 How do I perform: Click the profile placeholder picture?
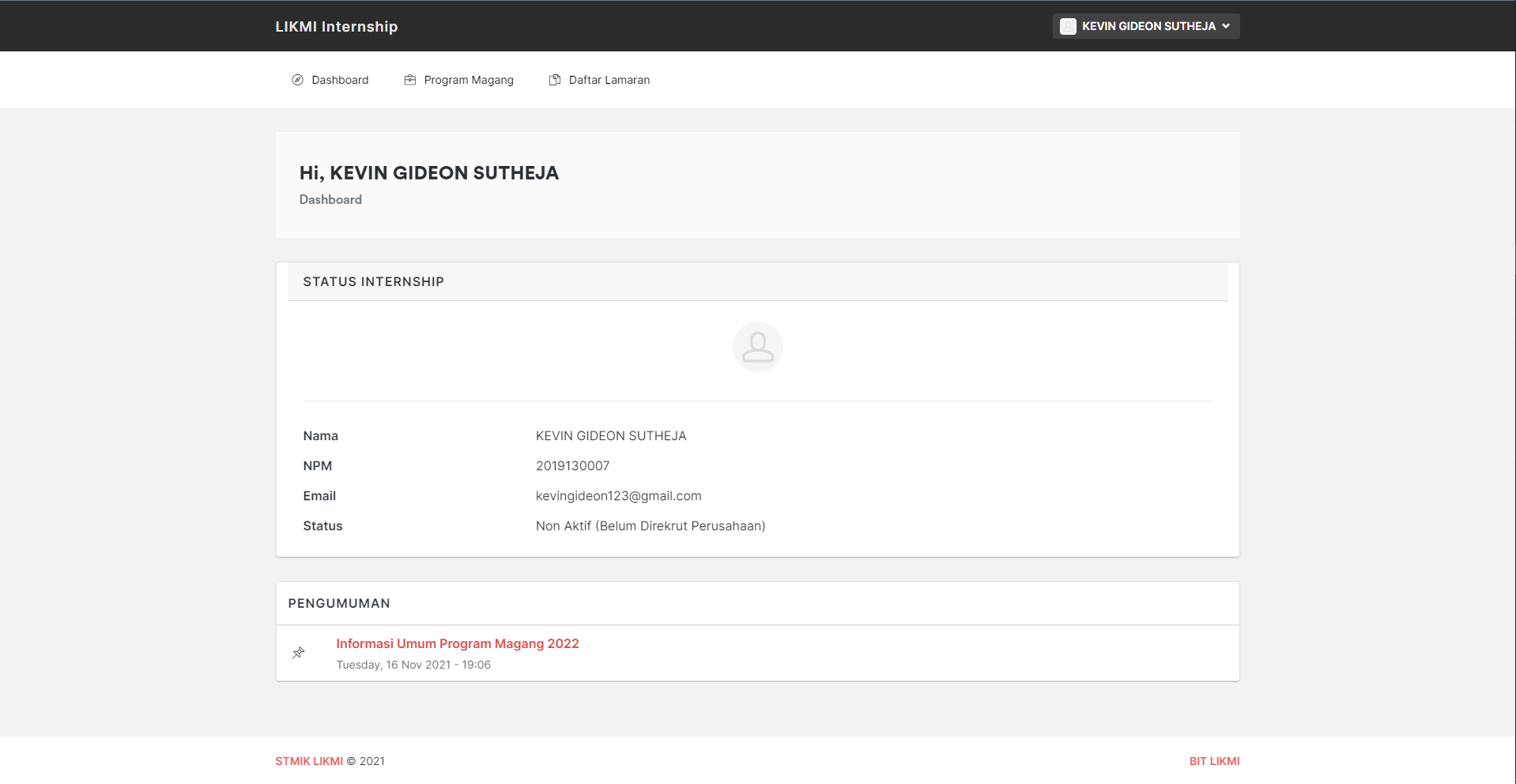(x=757, y=347)
